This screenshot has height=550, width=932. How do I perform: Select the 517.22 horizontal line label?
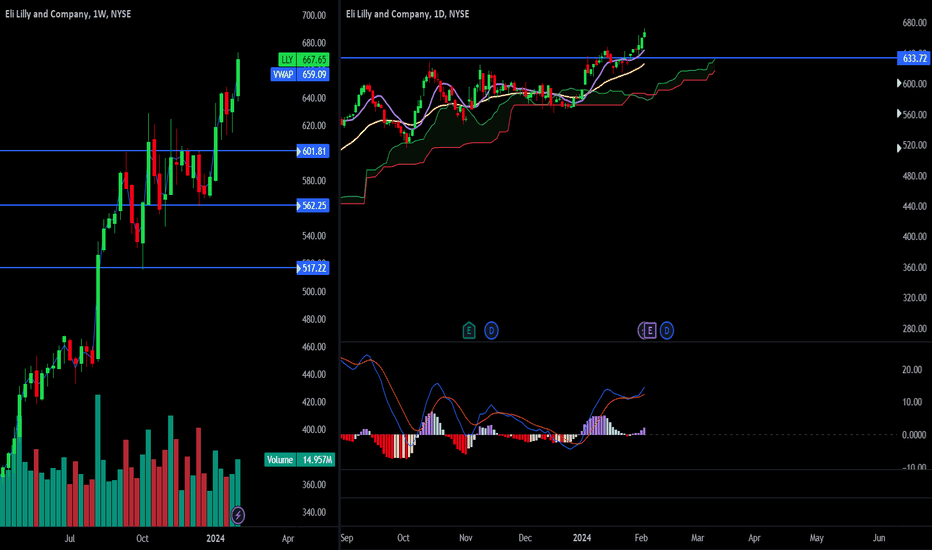313,268
